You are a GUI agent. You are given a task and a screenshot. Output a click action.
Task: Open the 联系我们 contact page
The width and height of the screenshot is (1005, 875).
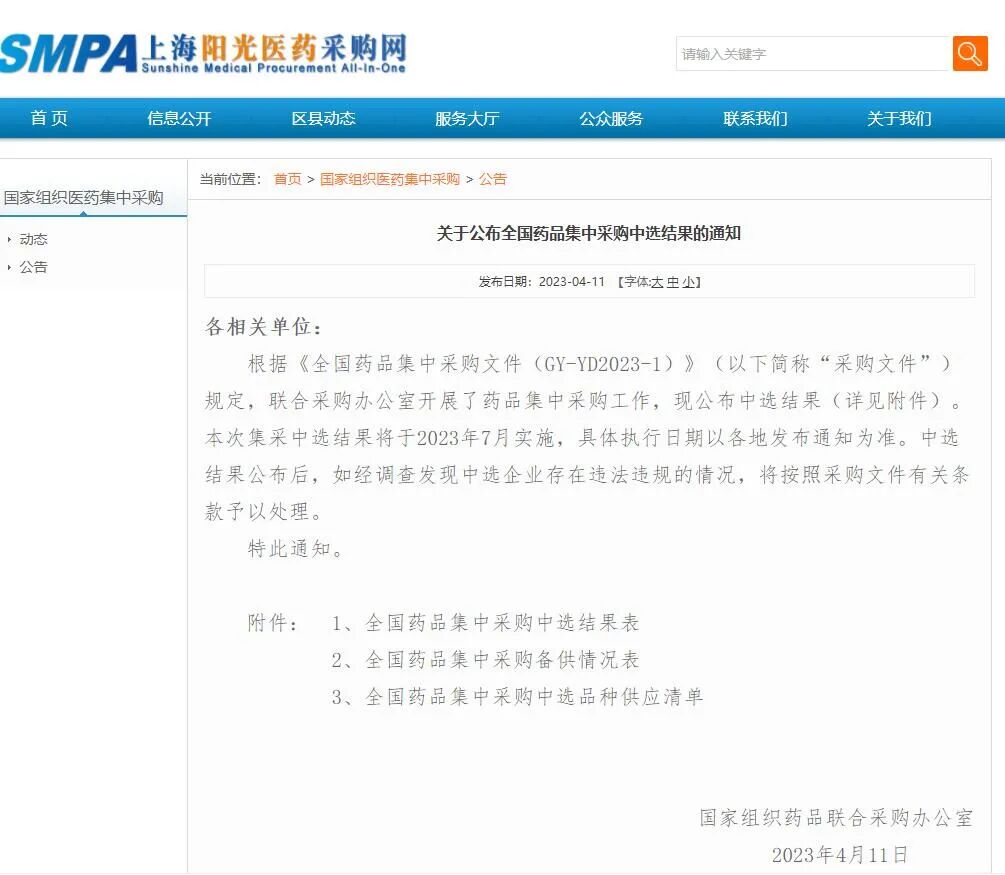pos(756,118)
